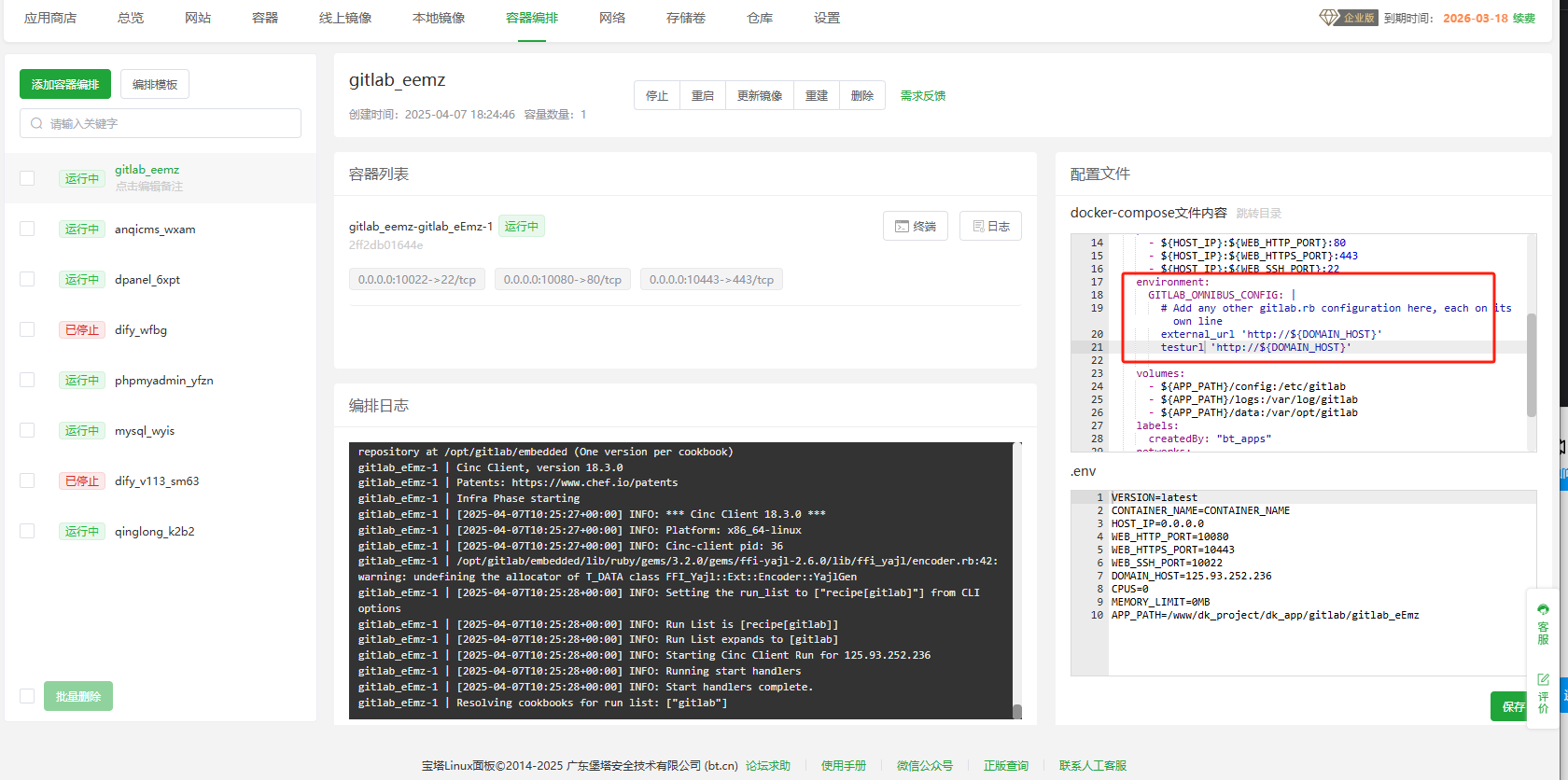The width and height of the screenshot is (1568, 780).
Task: Open 论坛求助 footer link
Action: coord(768,765)
